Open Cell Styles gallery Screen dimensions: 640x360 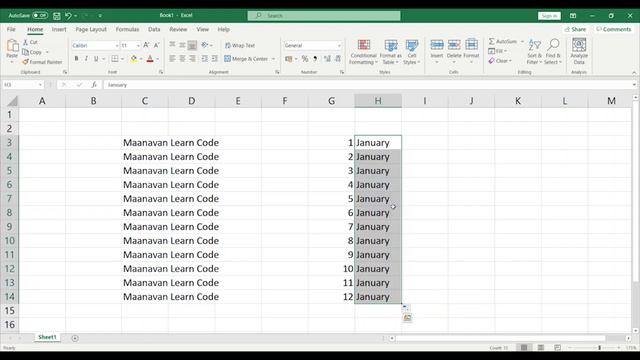[411, 52]
